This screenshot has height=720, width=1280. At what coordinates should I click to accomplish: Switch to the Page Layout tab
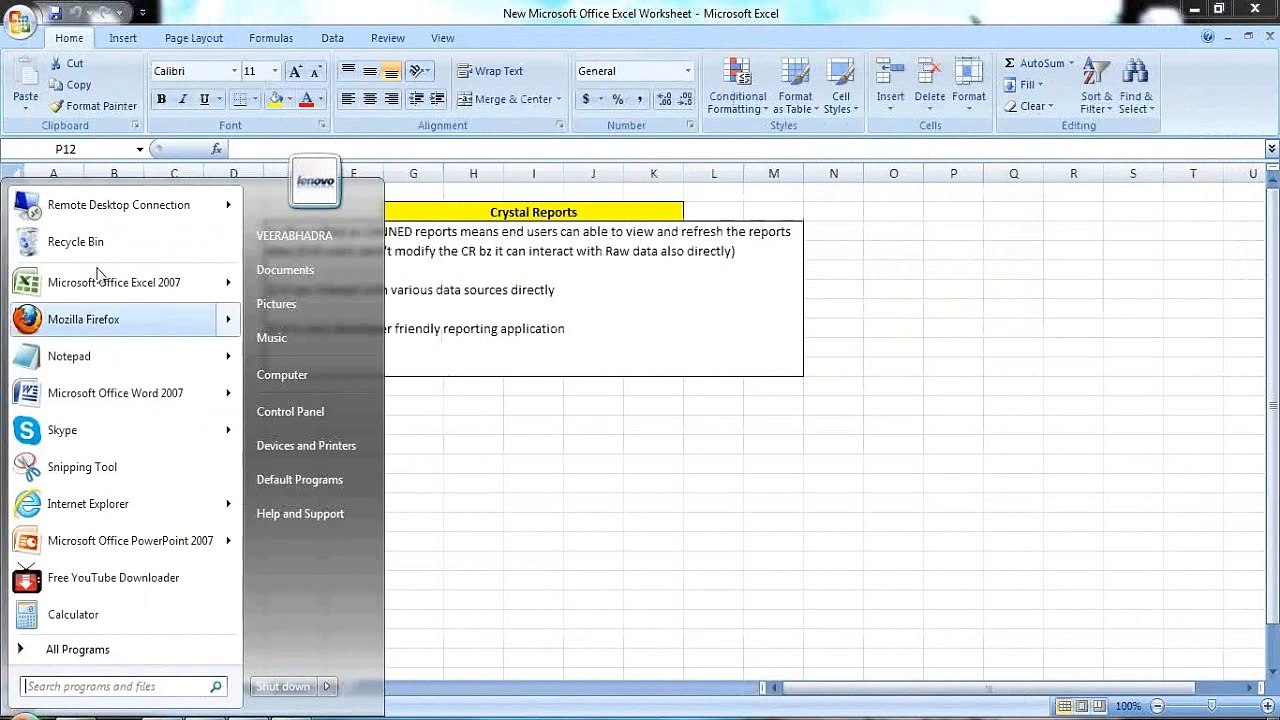pyautogui.click(x=194, y=38)
